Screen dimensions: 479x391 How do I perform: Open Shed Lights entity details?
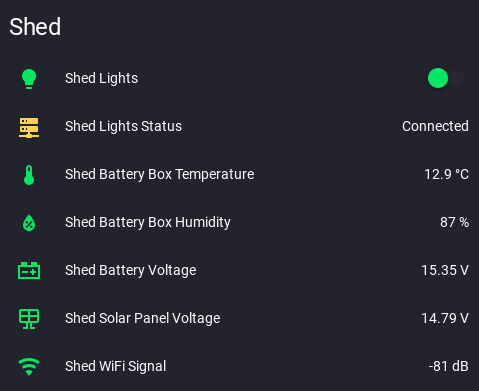(101, 78)
